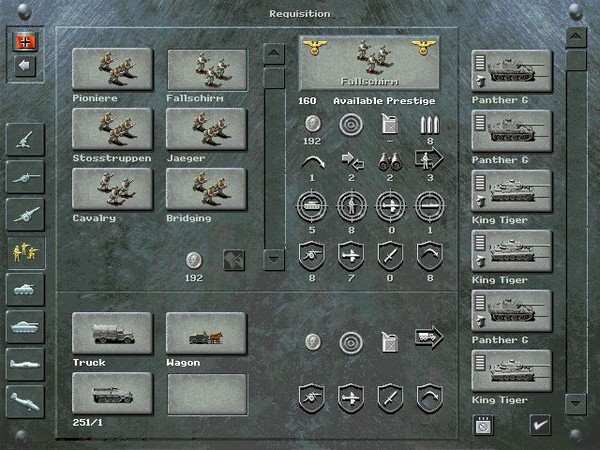Screen dimensions: 600x450
Task: Select the 251/1 halftrack transport
Action: (112, 393)
